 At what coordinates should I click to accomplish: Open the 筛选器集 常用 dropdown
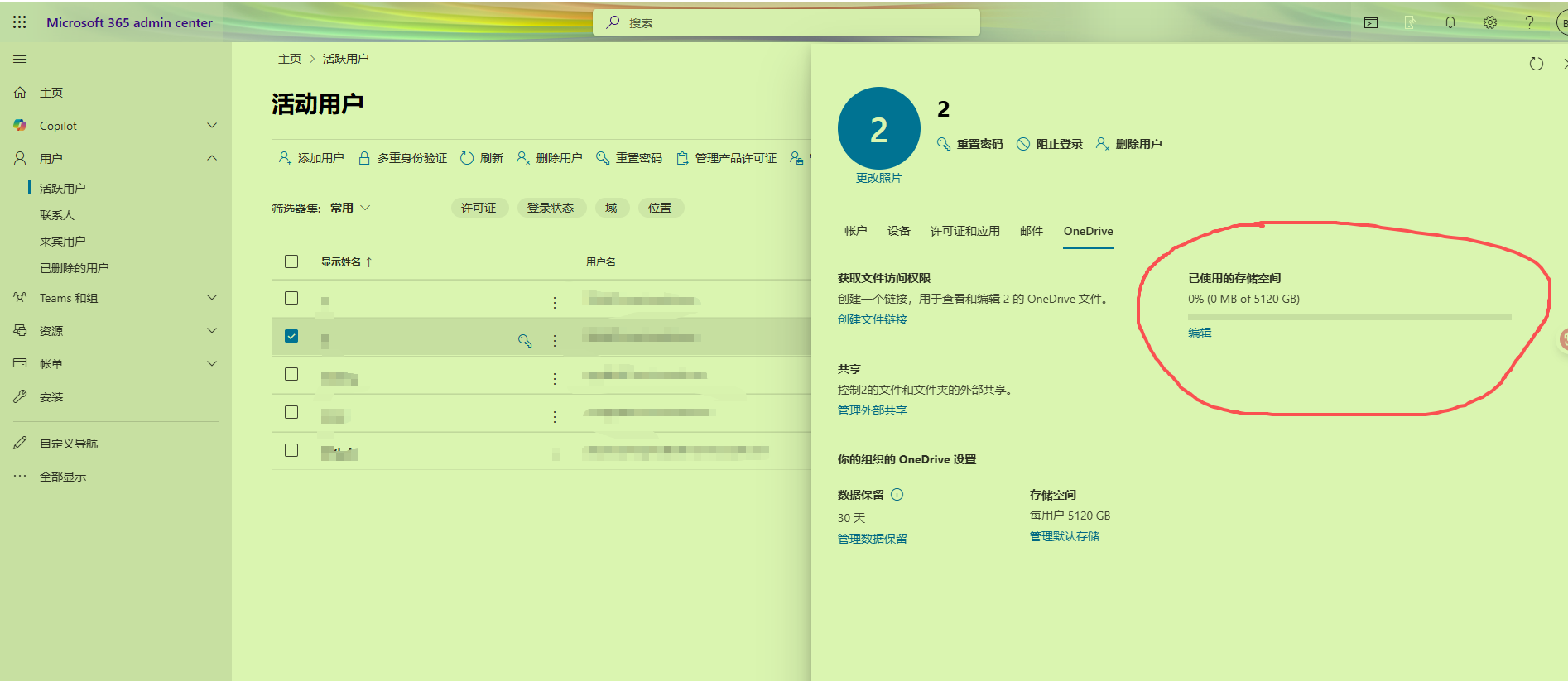pyautogui.click(x=350, y=208)
